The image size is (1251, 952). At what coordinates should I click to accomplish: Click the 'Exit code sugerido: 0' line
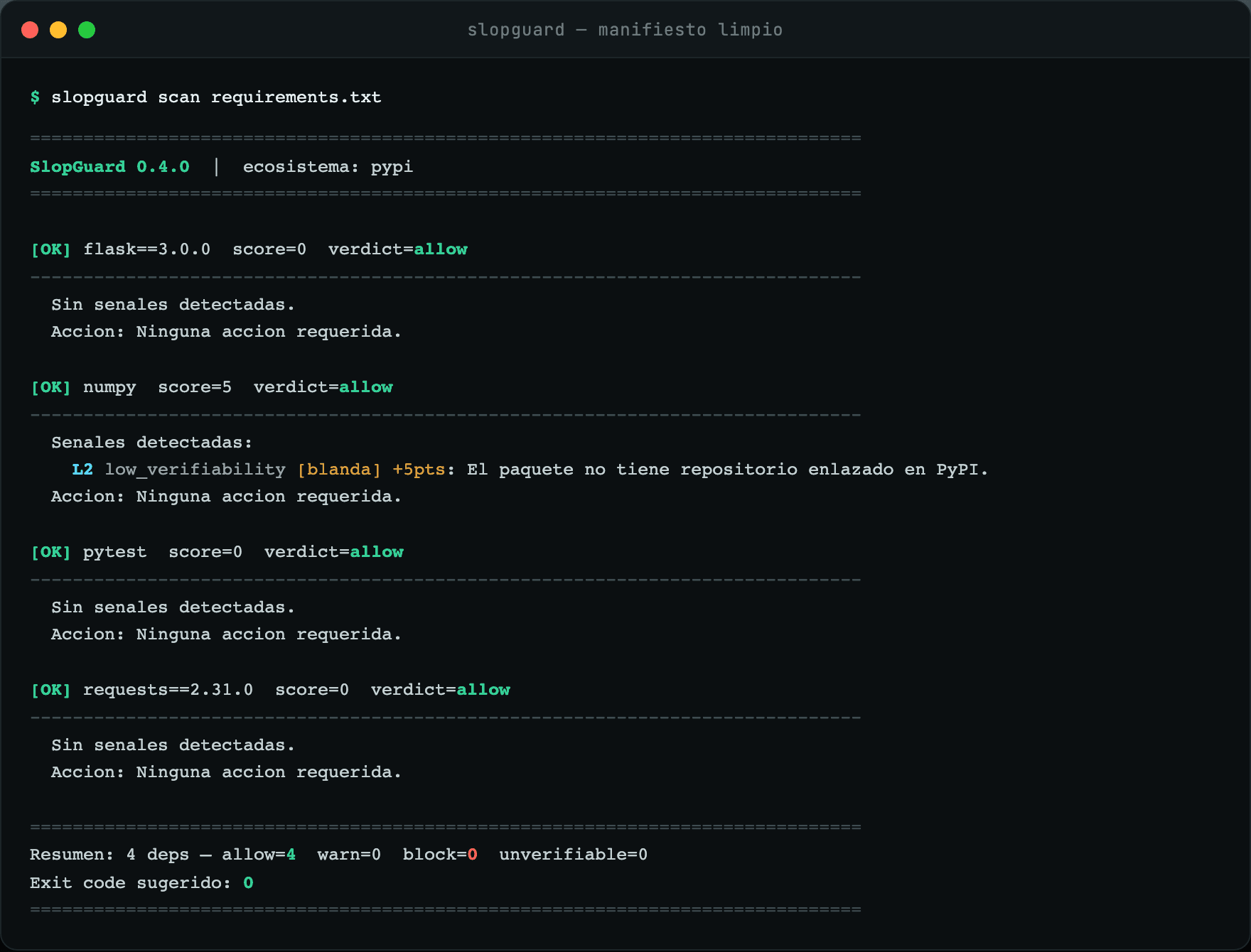[x=141, y=883]
